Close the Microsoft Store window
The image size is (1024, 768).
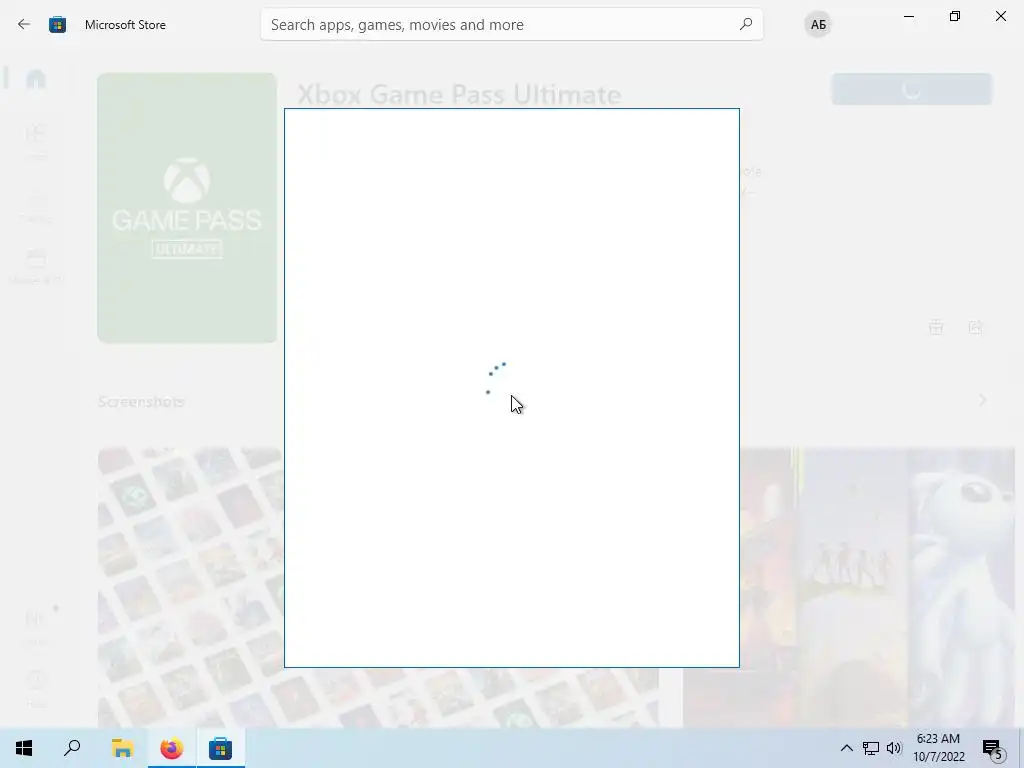click(1000, 16)
